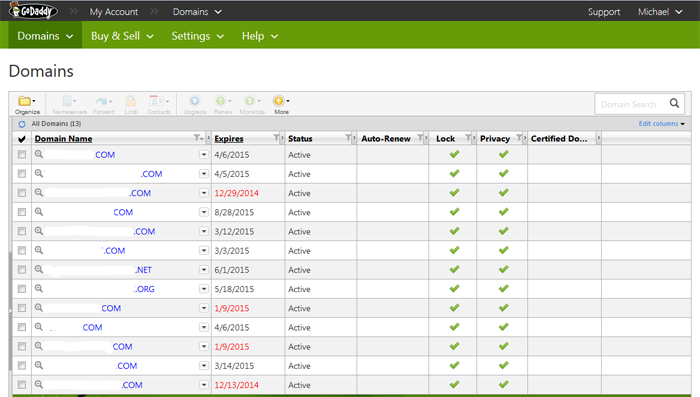Click magnifier icon in the 6/1/2015 row
Screen dimensions: 700x397
(x=39, y=269)
